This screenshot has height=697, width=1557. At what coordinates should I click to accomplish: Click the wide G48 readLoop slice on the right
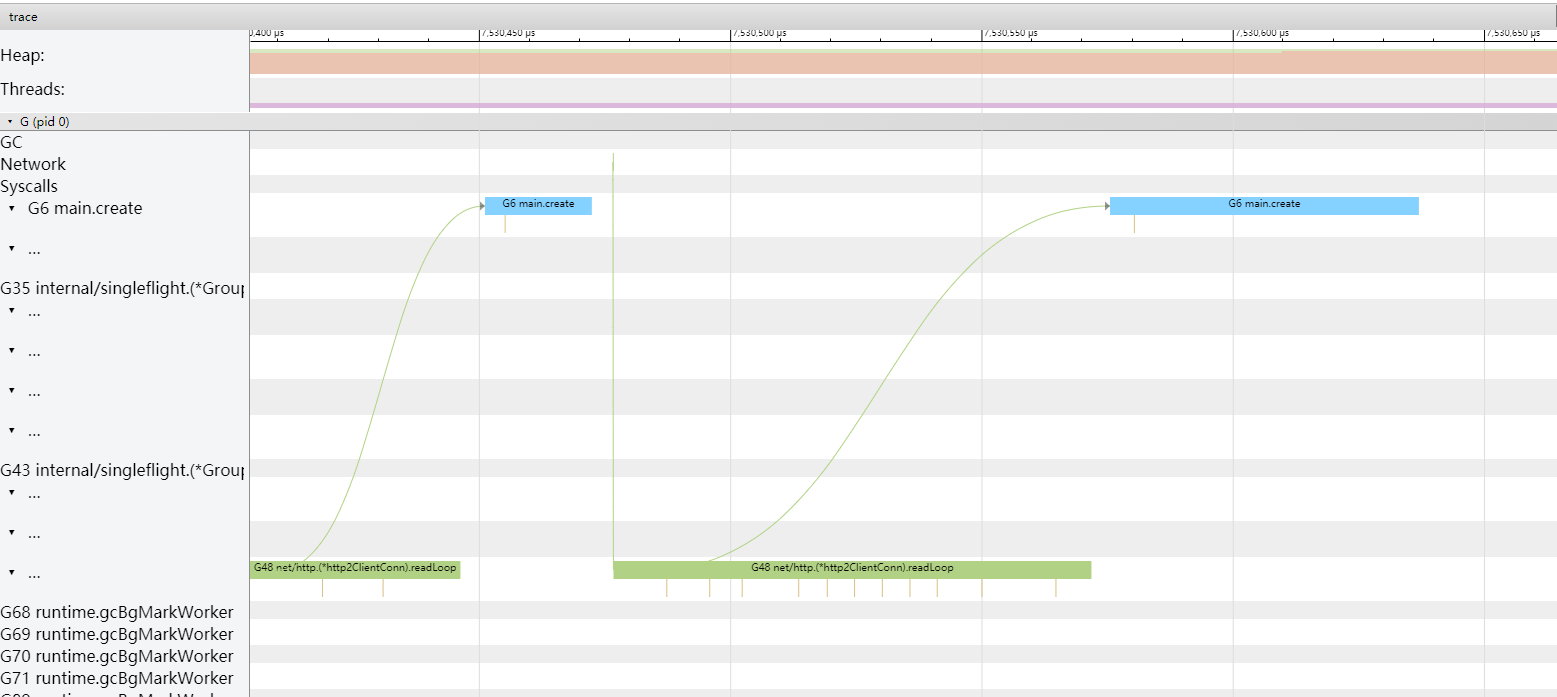coord(852,568)
